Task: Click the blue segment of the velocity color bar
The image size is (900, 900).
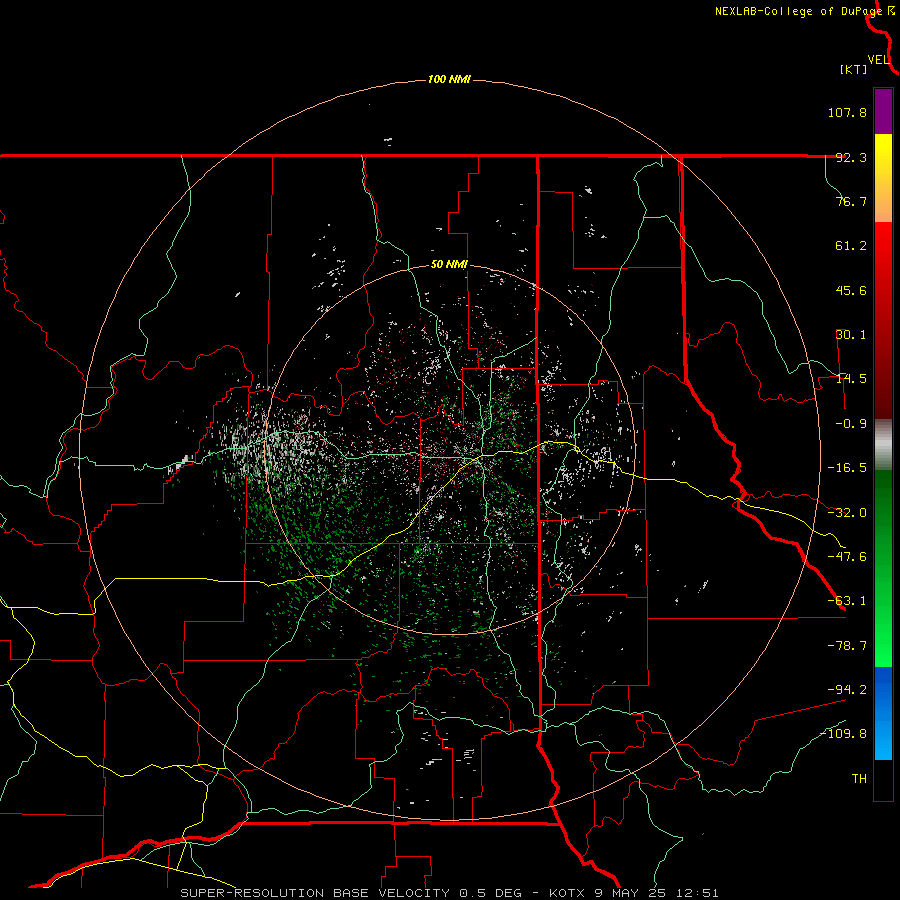Action: (x=883, y=713)
